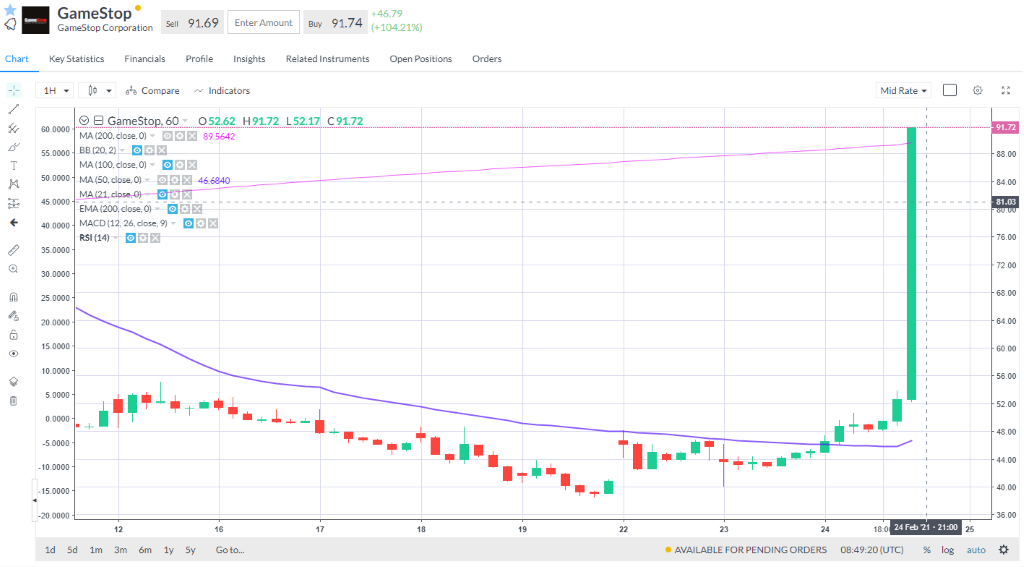Click the trash remove drawings icon
This screenshot has width=1024, height=567.
tap(13, 401)
